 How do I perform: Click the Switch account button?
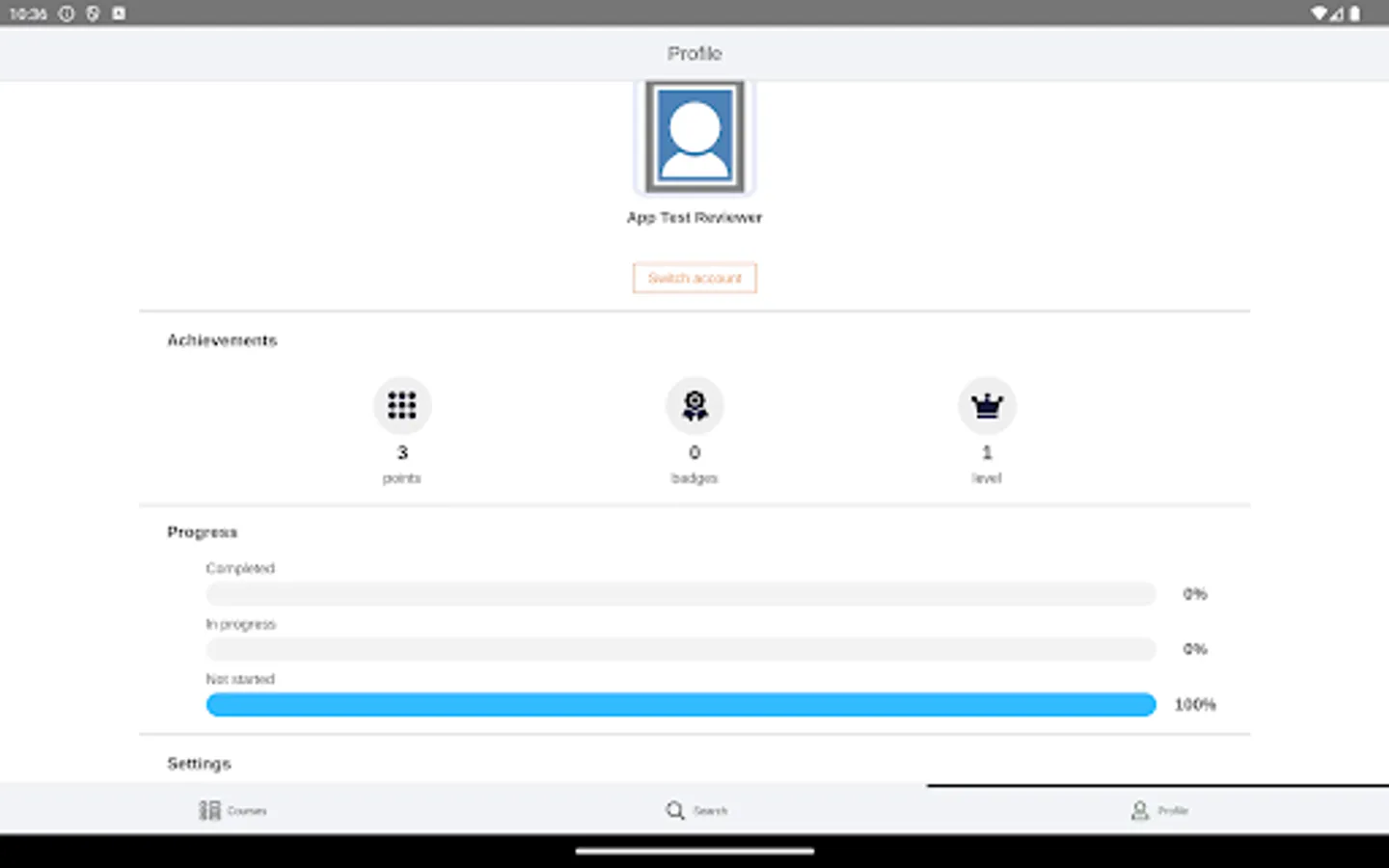click(694, 278)
